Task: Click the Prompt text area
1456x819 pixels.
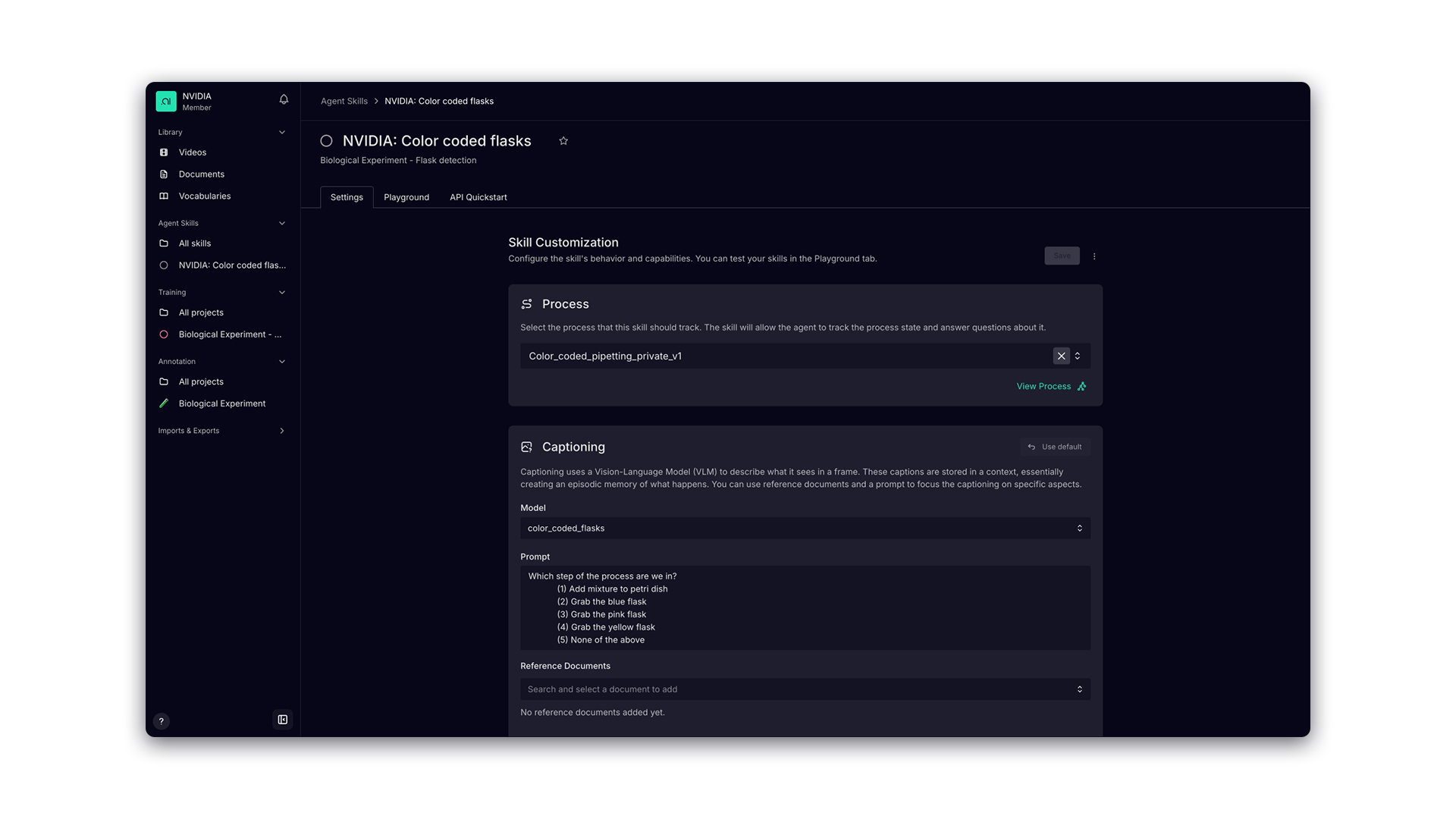Action: (x=805, y=608)
